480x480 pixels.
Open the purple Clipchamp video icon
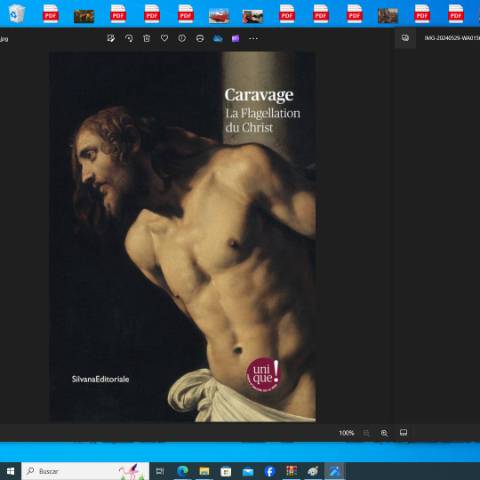[x=235, y=39]
